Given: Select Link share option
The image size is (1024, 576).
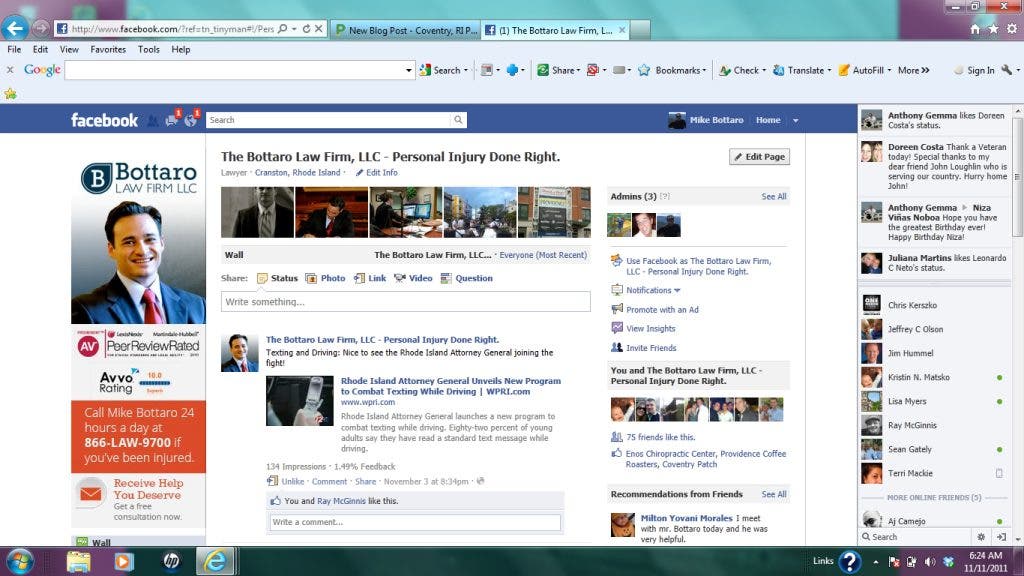Looking at the screenshot, I should click(x=370, y=278).
